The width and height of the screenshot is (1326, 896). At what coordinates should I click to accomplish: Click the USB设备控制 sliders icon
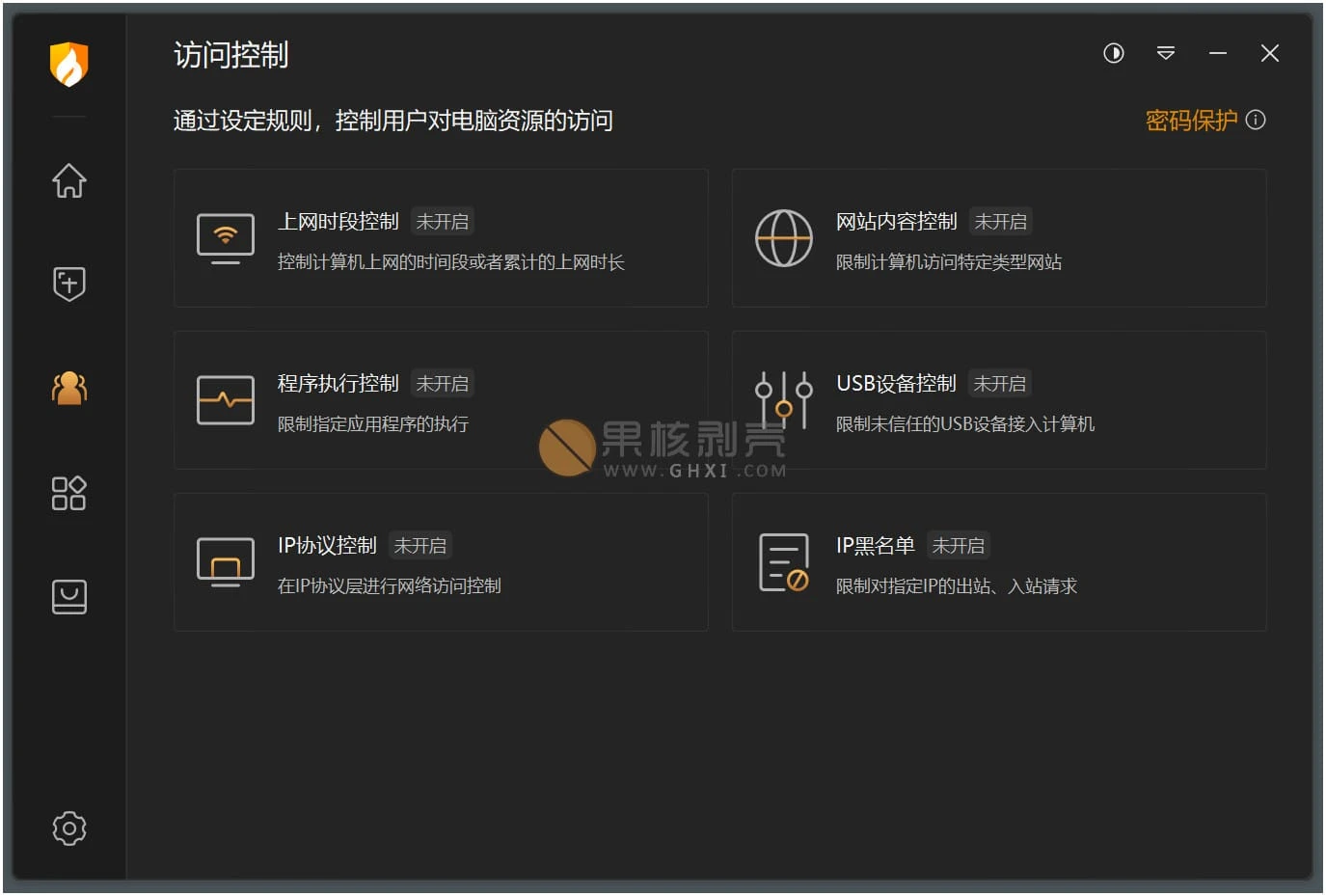pos(784,400)
